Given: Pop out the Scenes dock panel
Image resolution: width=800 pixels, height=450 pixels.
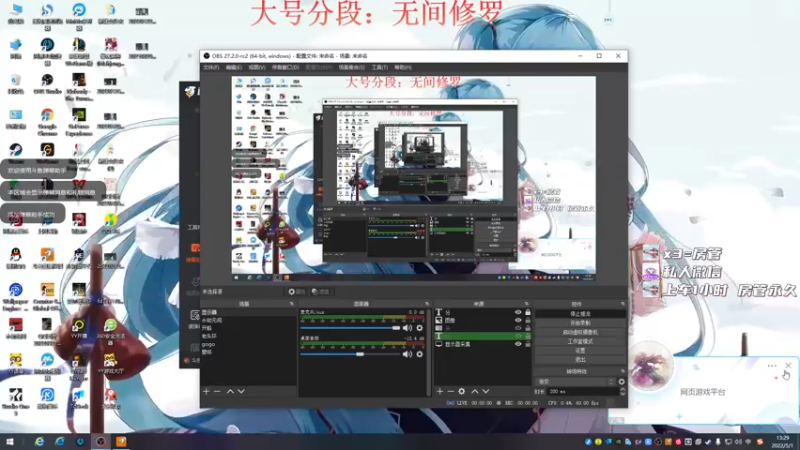Looking at the screenshot, I should click(x=291, y=304).
